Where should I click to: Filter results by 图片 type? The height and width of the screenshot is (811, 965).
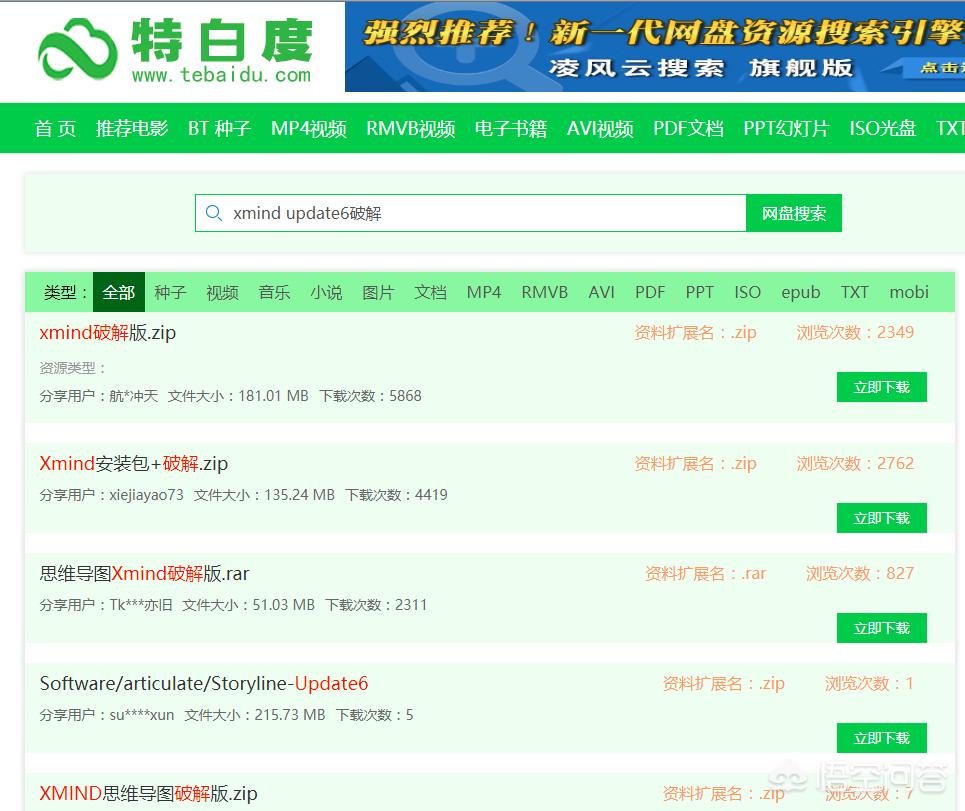[x=378, y=292]
